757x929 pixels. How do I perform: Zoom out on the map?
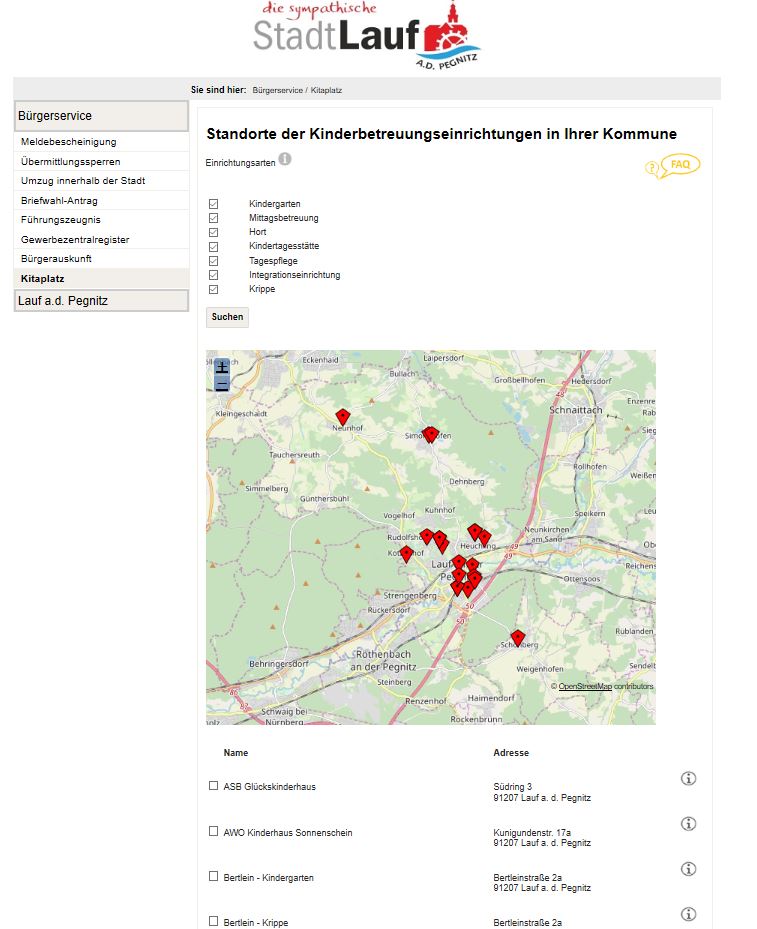click(222, 384)
